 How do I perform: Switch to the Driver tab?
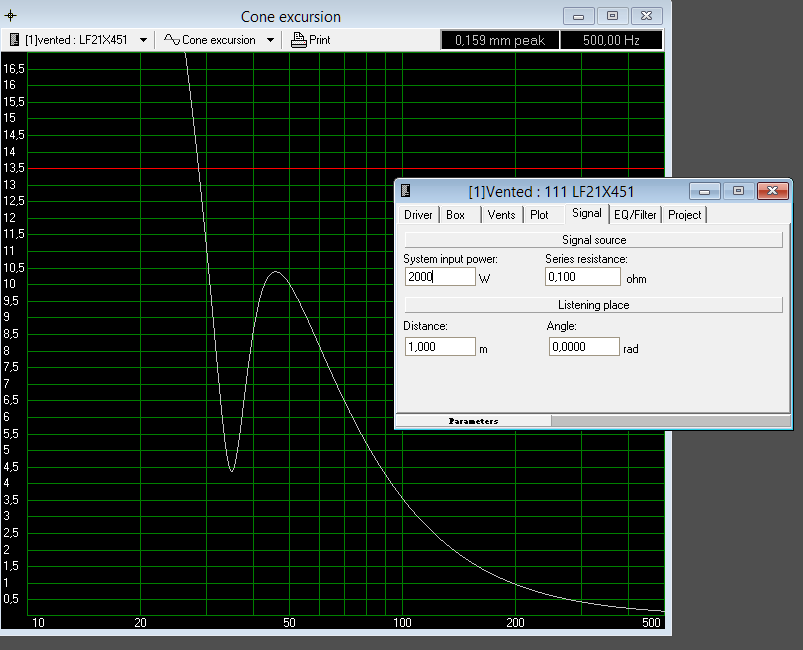pos(418,215)
